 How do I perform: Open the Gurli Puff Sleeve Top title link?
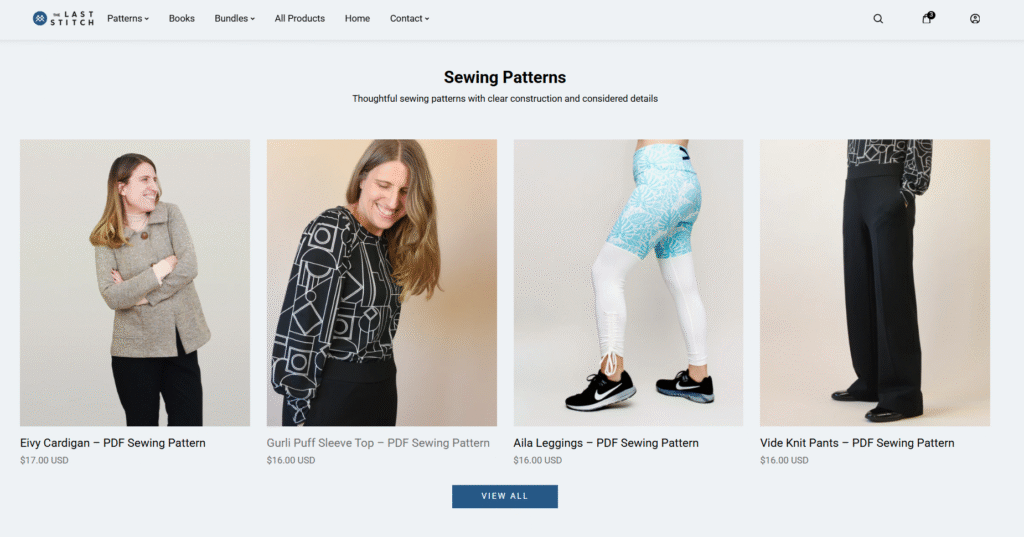(x=378, y=443)
